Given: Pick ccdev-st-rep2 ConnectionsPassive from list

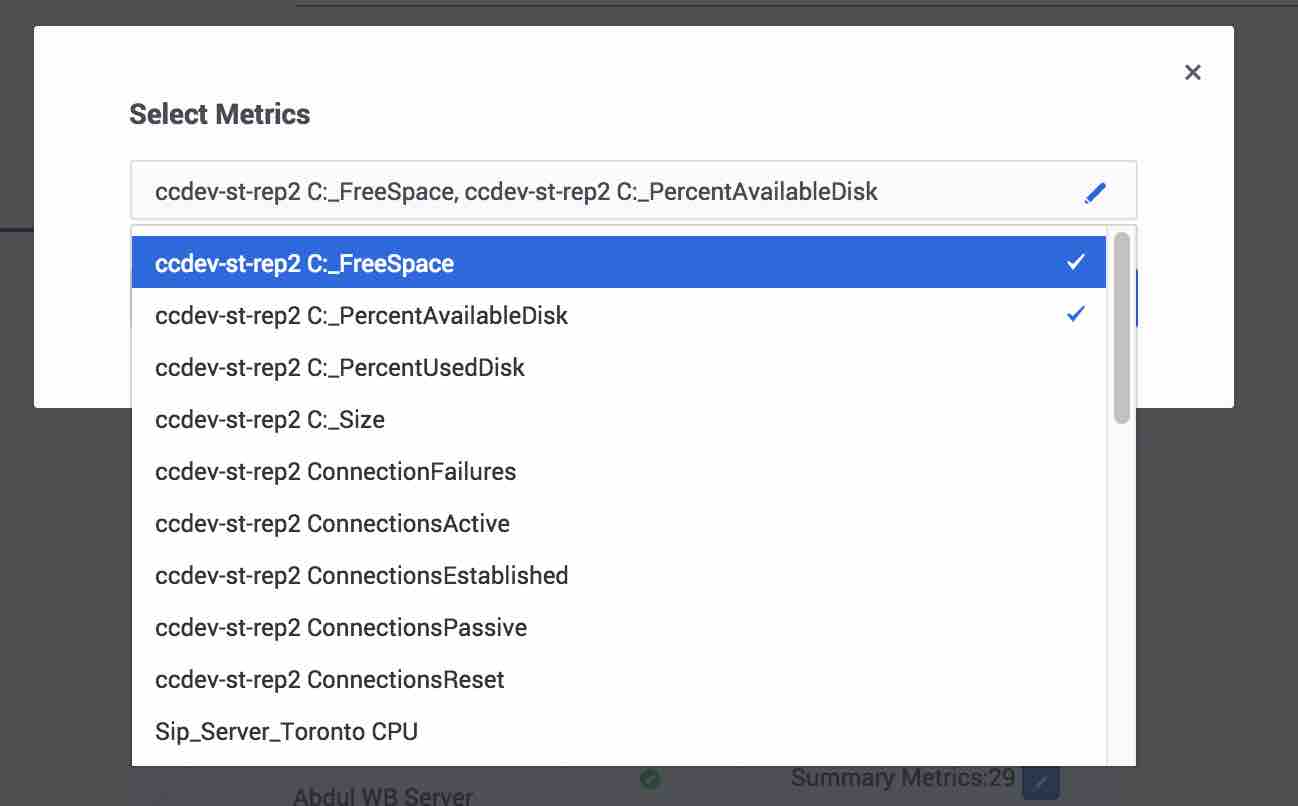Looking at the screenshot, I should [341, 627].
